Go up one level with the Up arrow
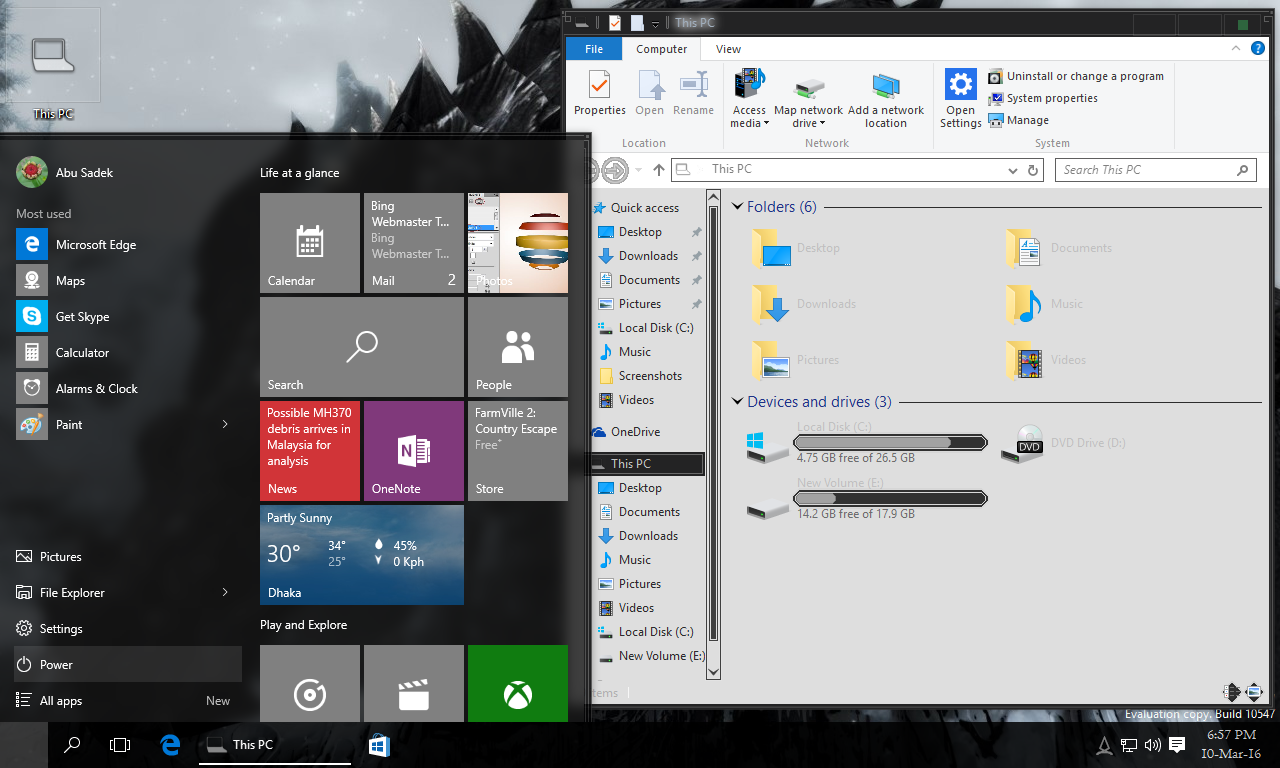Viewport: 1280px width, 768px height. 658,170
